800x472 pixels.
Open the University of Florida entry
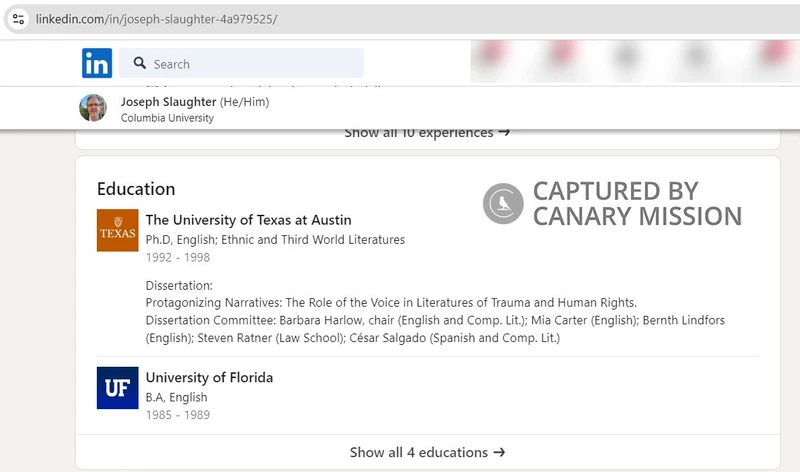(x=209, y=378)
